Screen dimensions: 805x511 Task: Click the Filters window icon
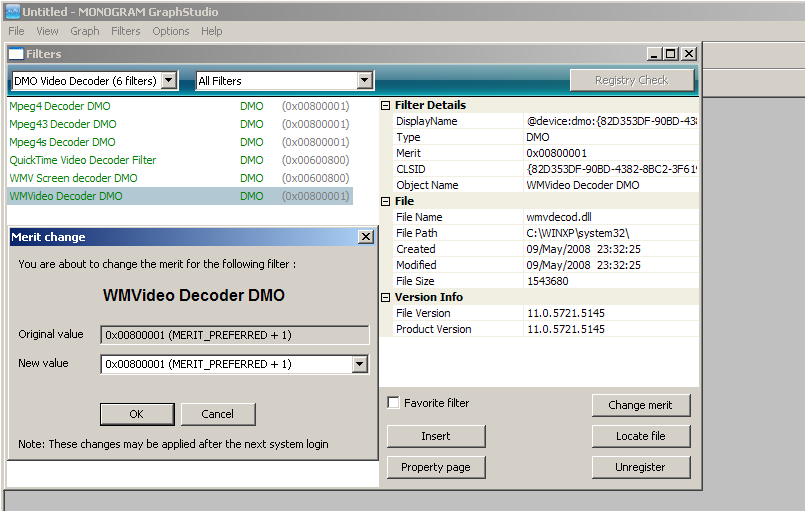(16, 53)
